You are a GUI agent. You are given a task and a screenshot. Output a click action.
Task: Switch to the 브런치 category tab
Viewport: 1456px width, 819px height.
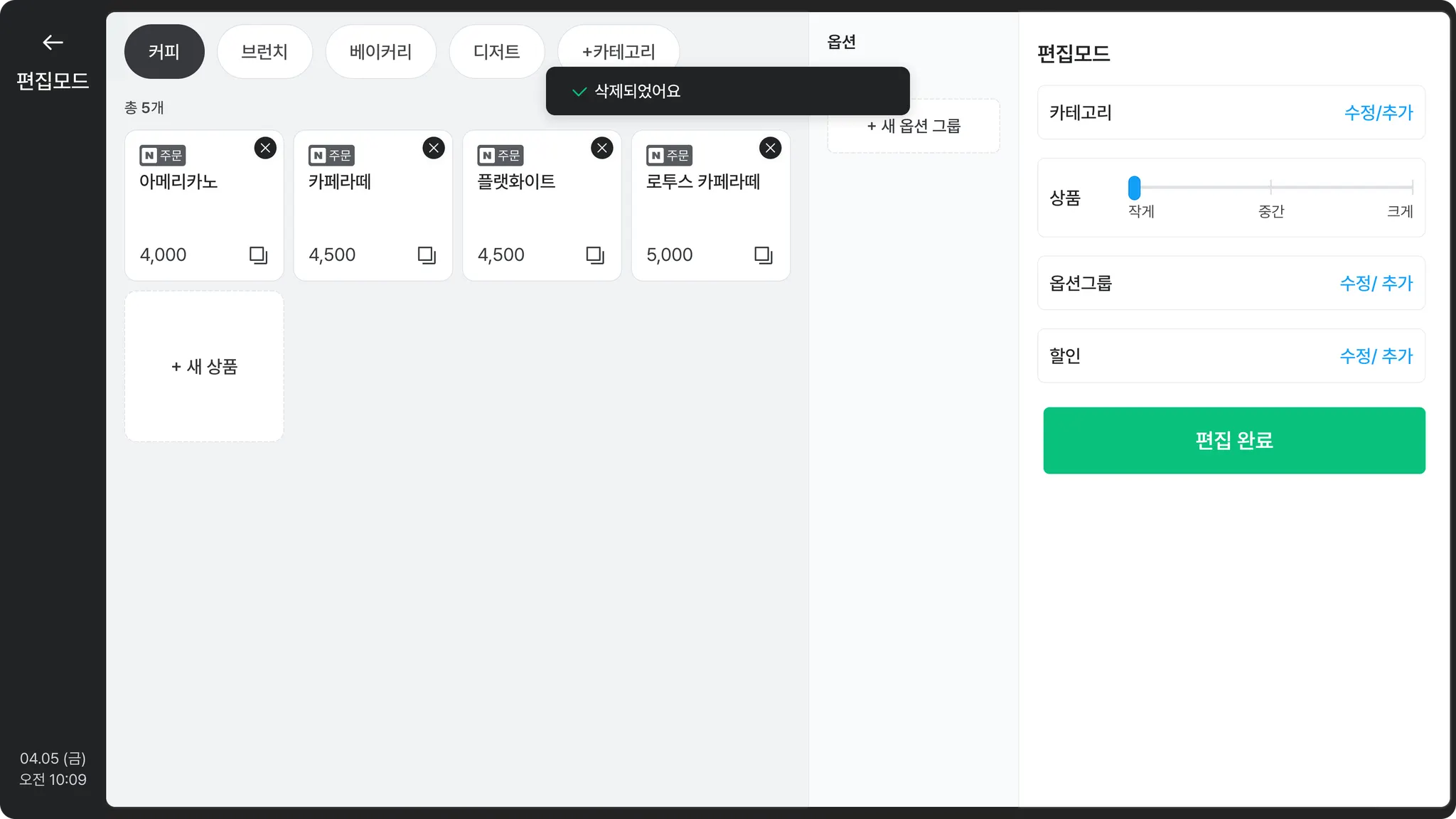[x=264, y=52]
